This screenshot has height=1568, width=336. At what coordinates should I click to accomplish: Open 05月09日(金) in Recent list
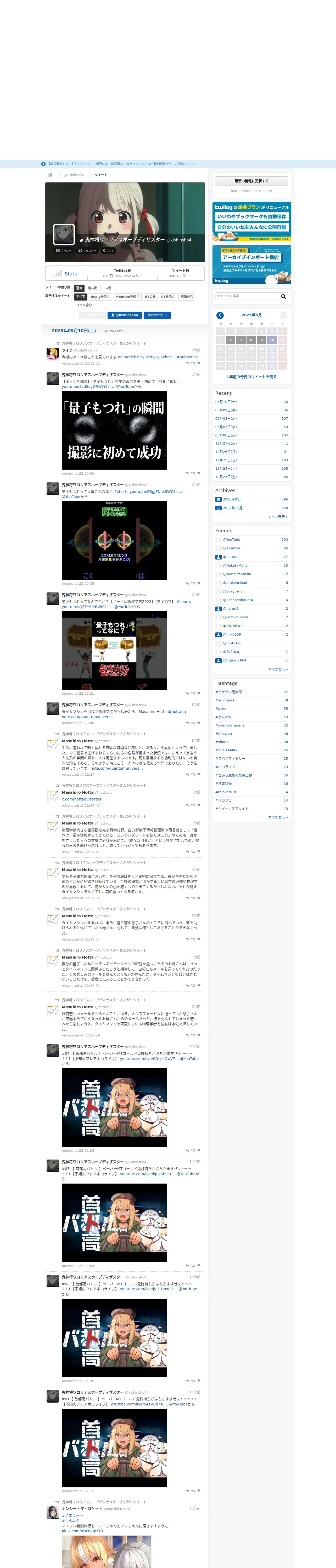pos(226,410)
